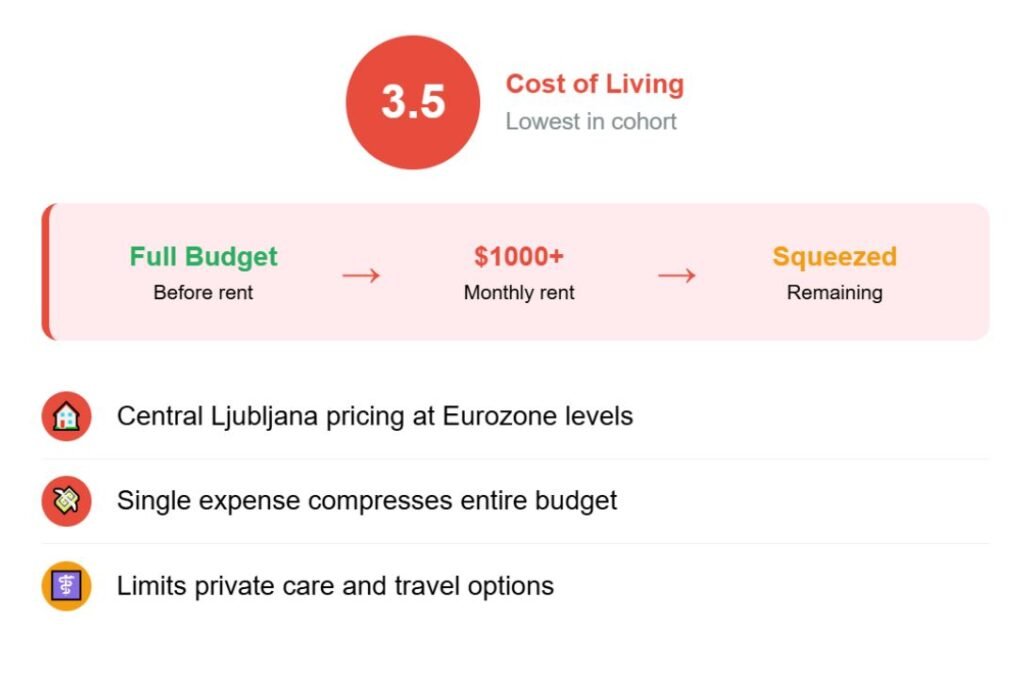Select the Limits private care line

(335, 585)
